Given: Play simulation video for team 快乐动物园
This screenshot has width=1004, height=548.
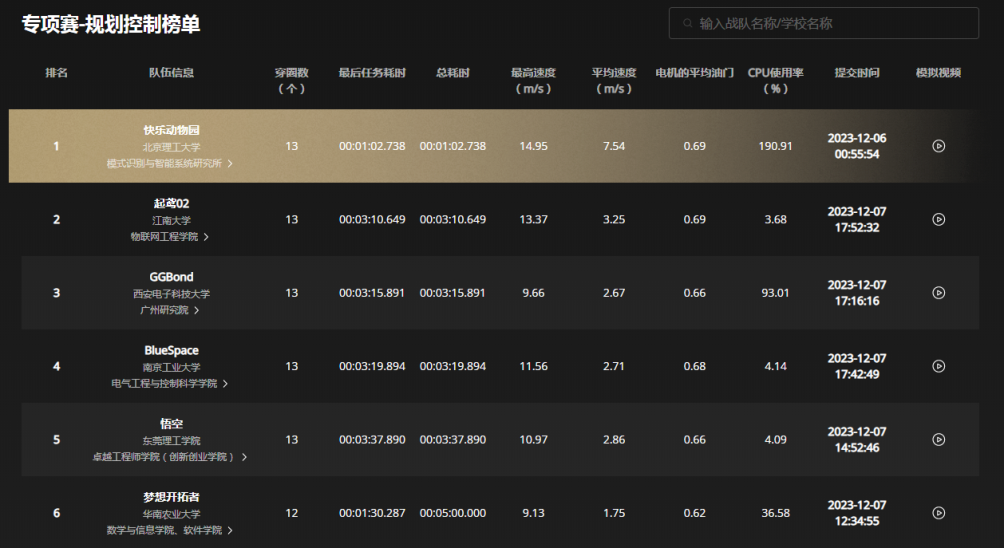Looking at the screenshot, I should pyautogui.click(x=938, y=146).
